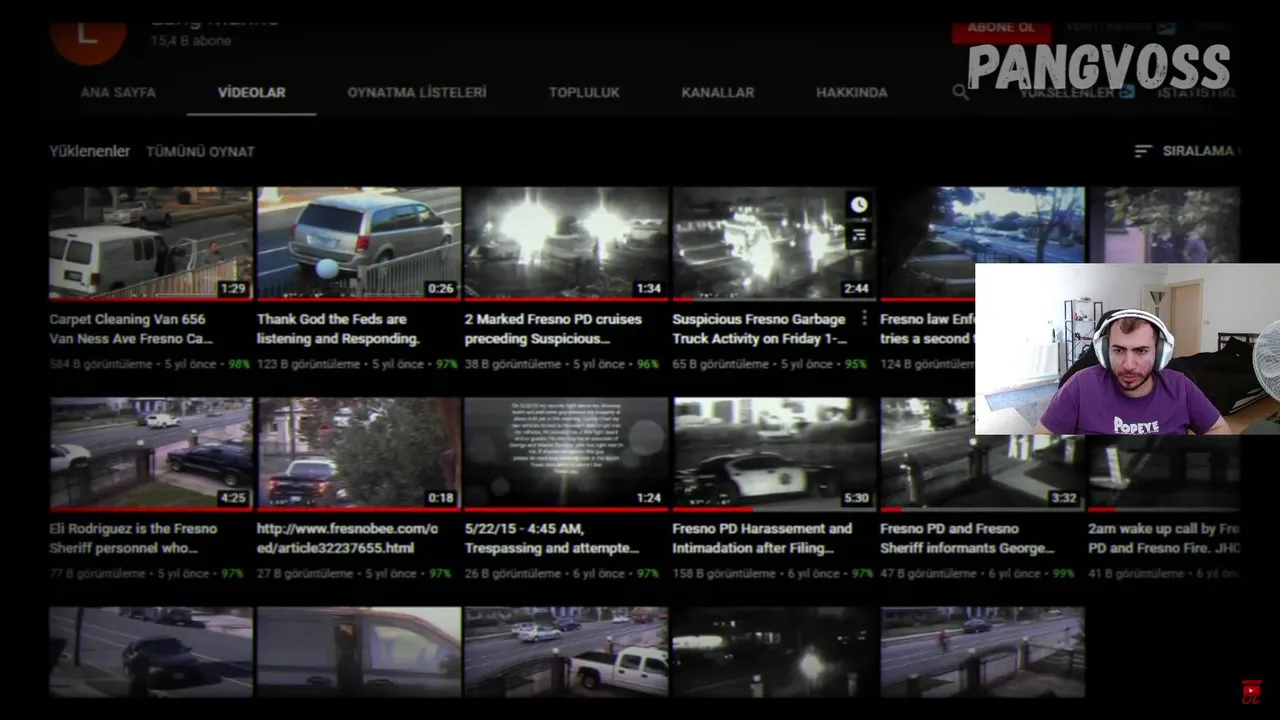
Task: Open the 1:24 trespassing video thumbnail
Action: coord(566,453)
